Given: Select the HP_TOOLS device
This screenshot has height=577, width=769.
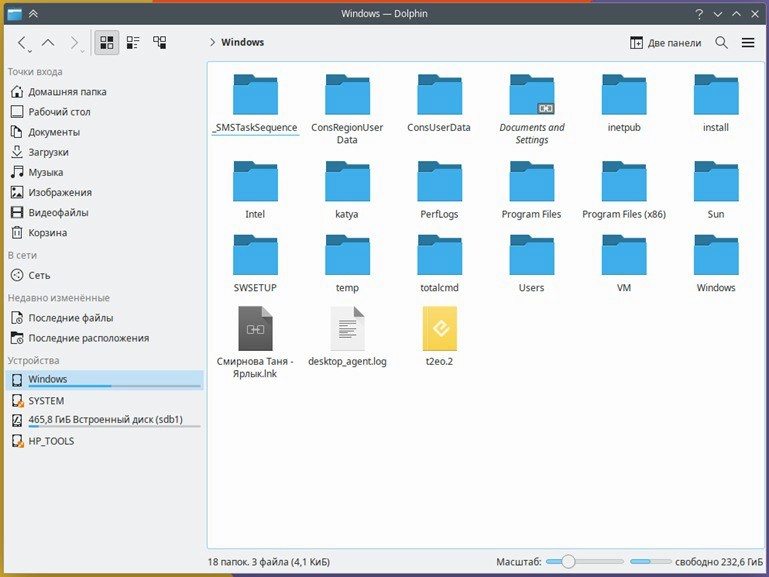Looking at the screenshot, I should point(104,441).
